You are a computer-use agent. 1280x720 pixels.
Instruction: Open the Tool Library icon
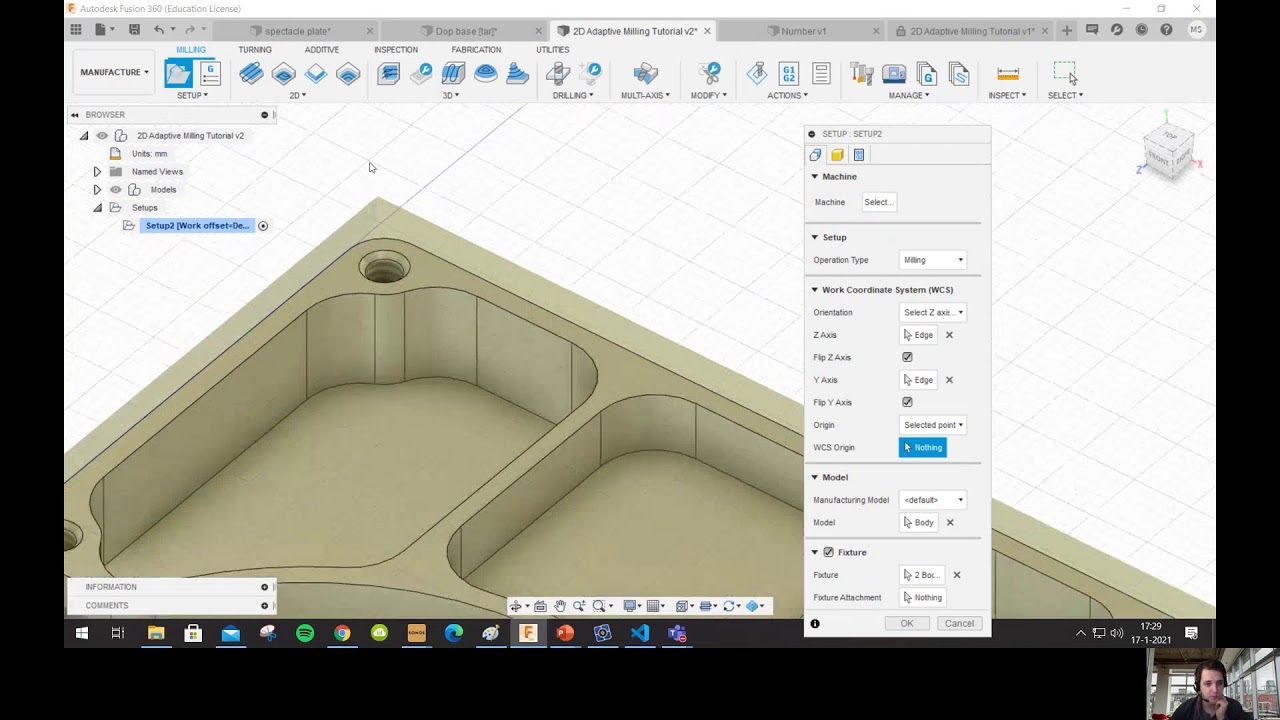(x=862, y=73)
